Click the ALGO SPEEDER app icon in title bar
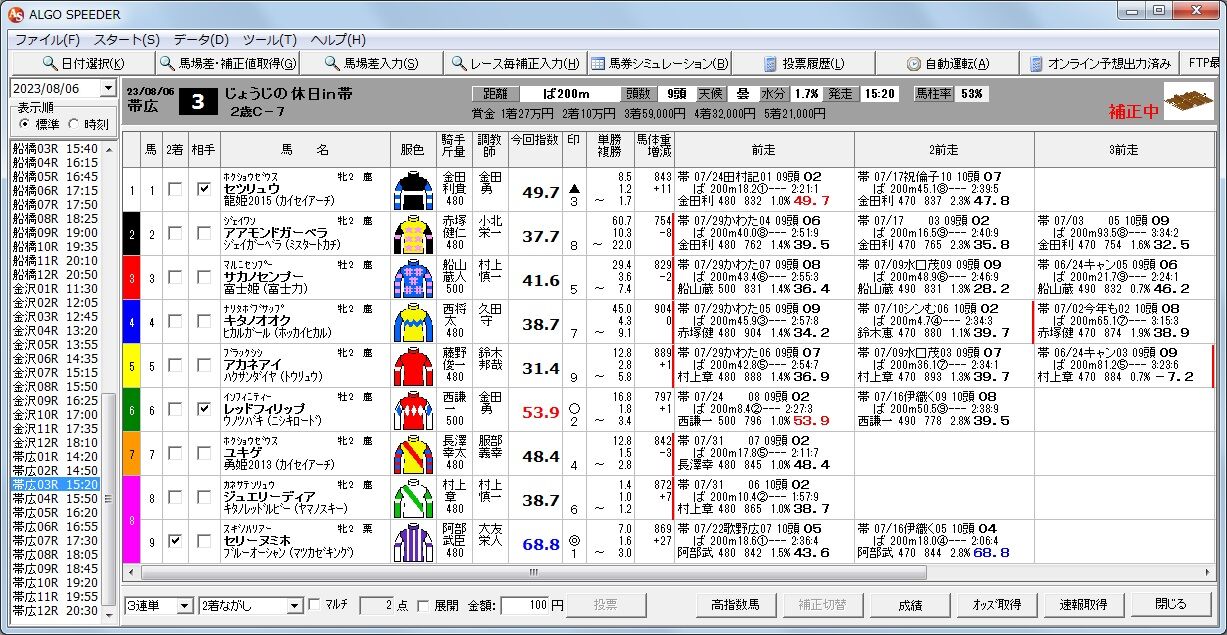The image size is (1227, 635). (x=16, y=14)
